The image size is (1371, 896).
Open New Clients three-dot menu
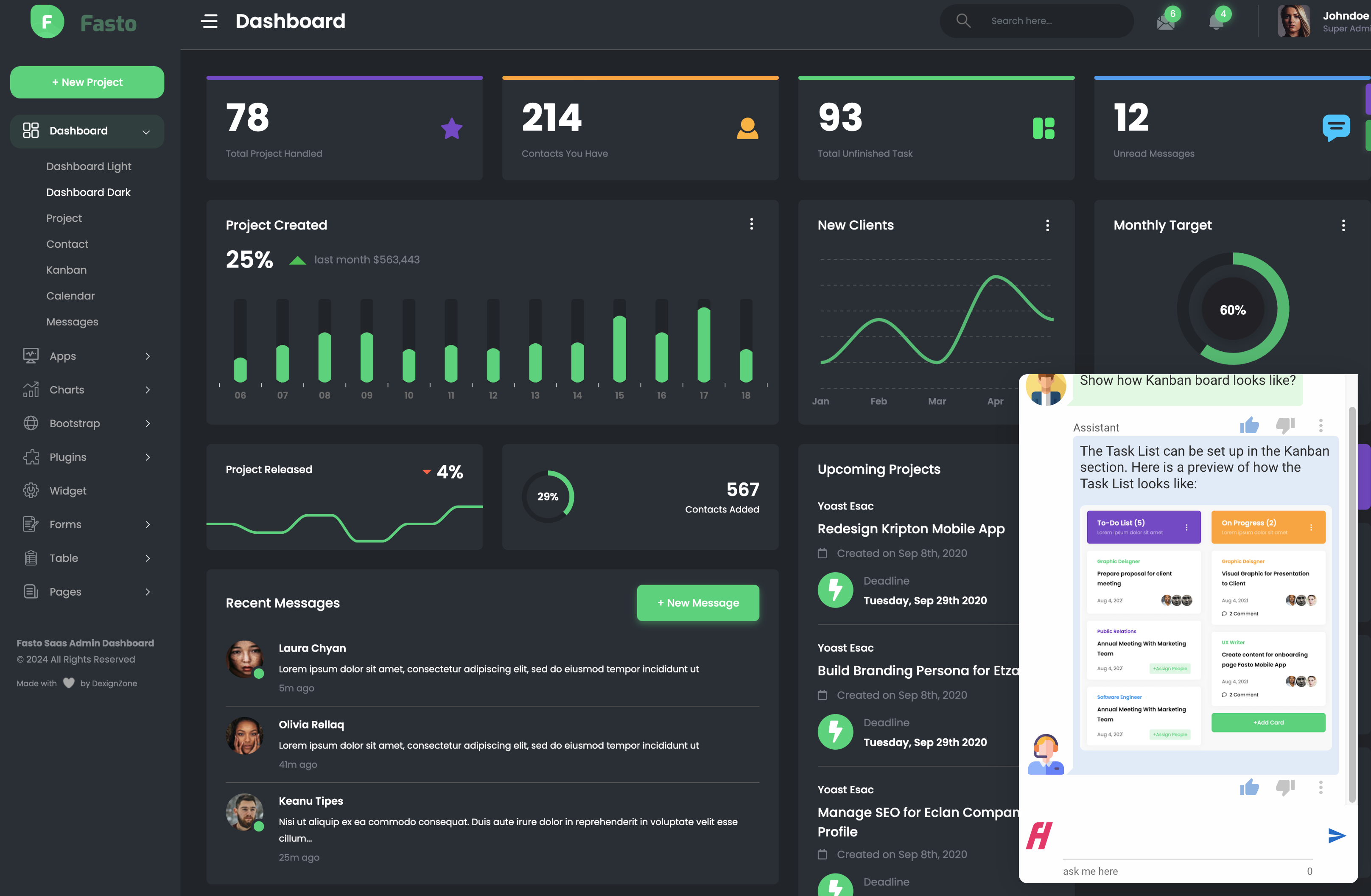(x=1047, y=225)
